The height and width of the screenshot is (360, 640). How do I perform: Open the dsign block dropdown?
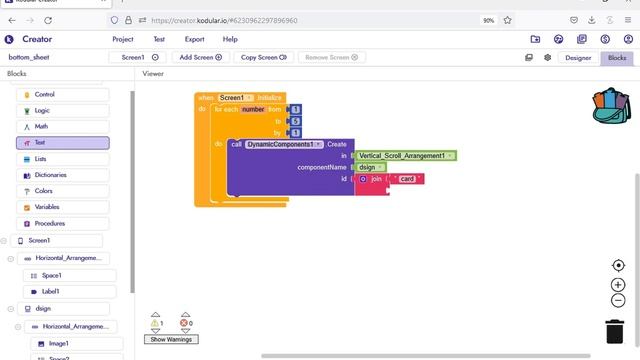(380, 167)
